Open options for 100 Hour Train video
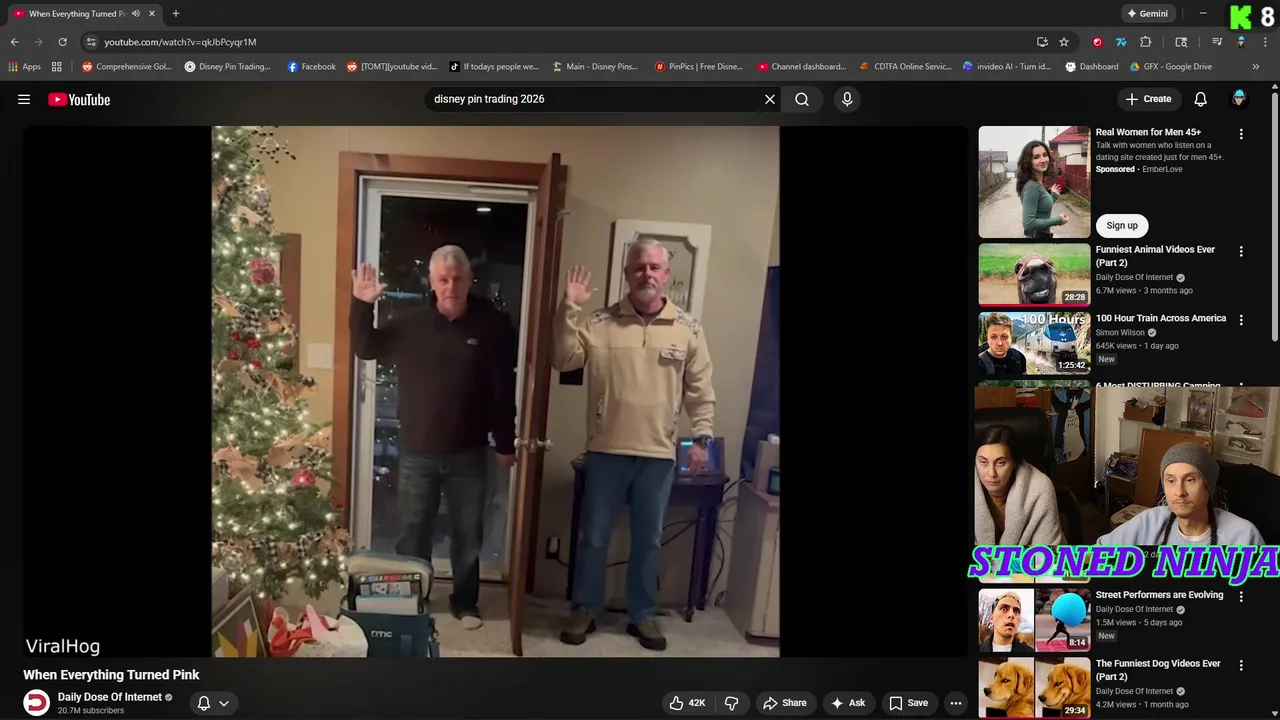The width and height of the screenshot is (1280, 720). click(1241, 320)
